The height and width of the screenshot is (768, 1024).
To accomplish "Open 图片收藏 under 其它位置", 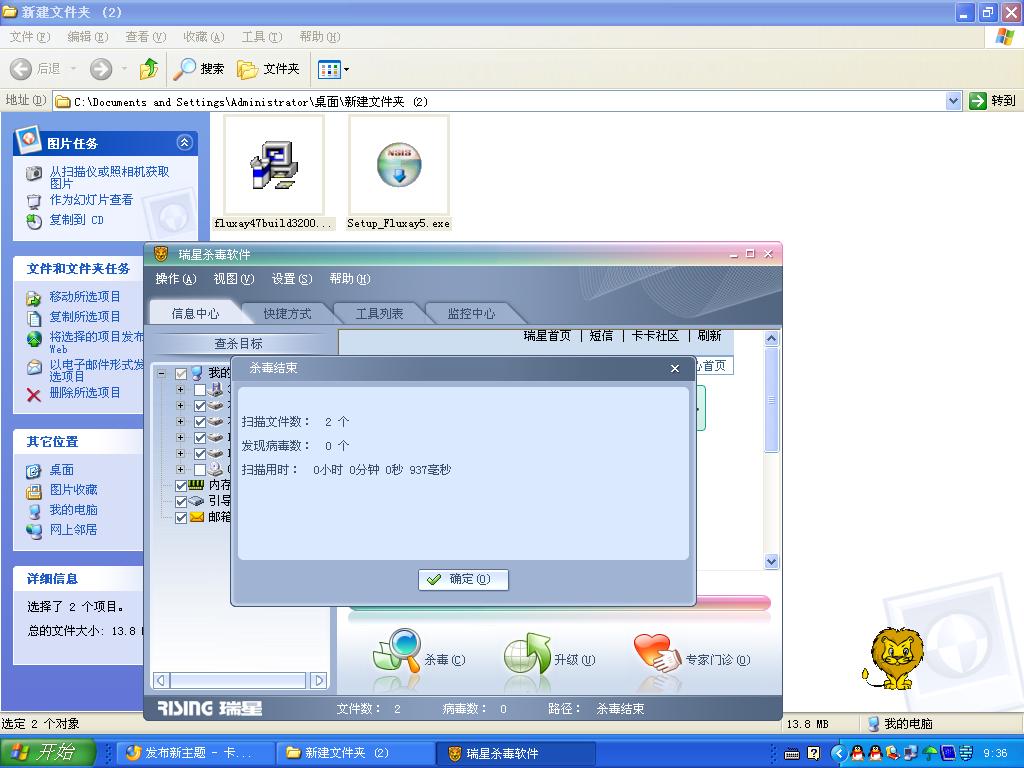I will pyautogui.click(x=73, y=490).
